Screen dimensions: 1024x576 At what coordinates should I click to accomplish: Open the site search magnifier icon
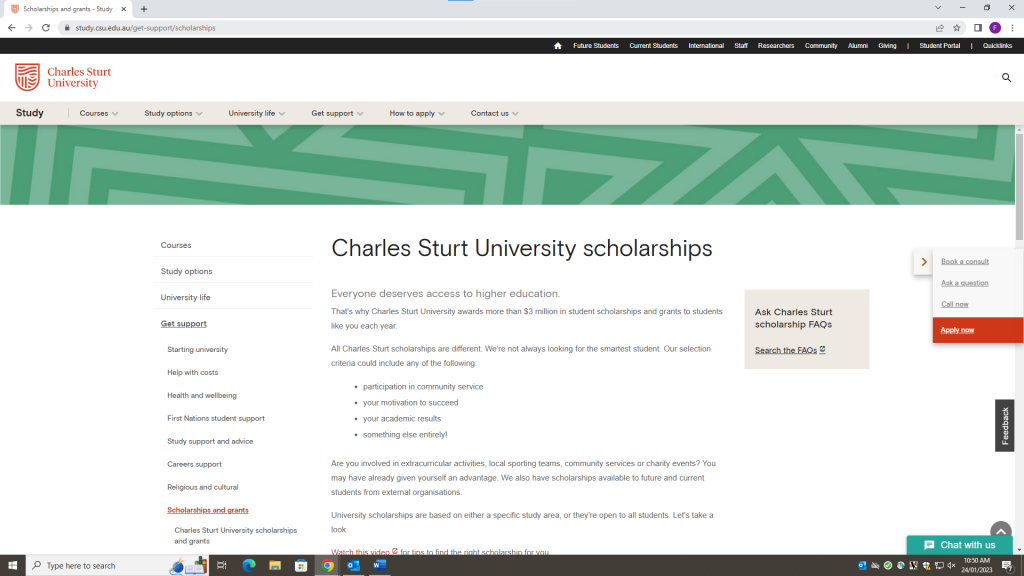point(1006,78)
